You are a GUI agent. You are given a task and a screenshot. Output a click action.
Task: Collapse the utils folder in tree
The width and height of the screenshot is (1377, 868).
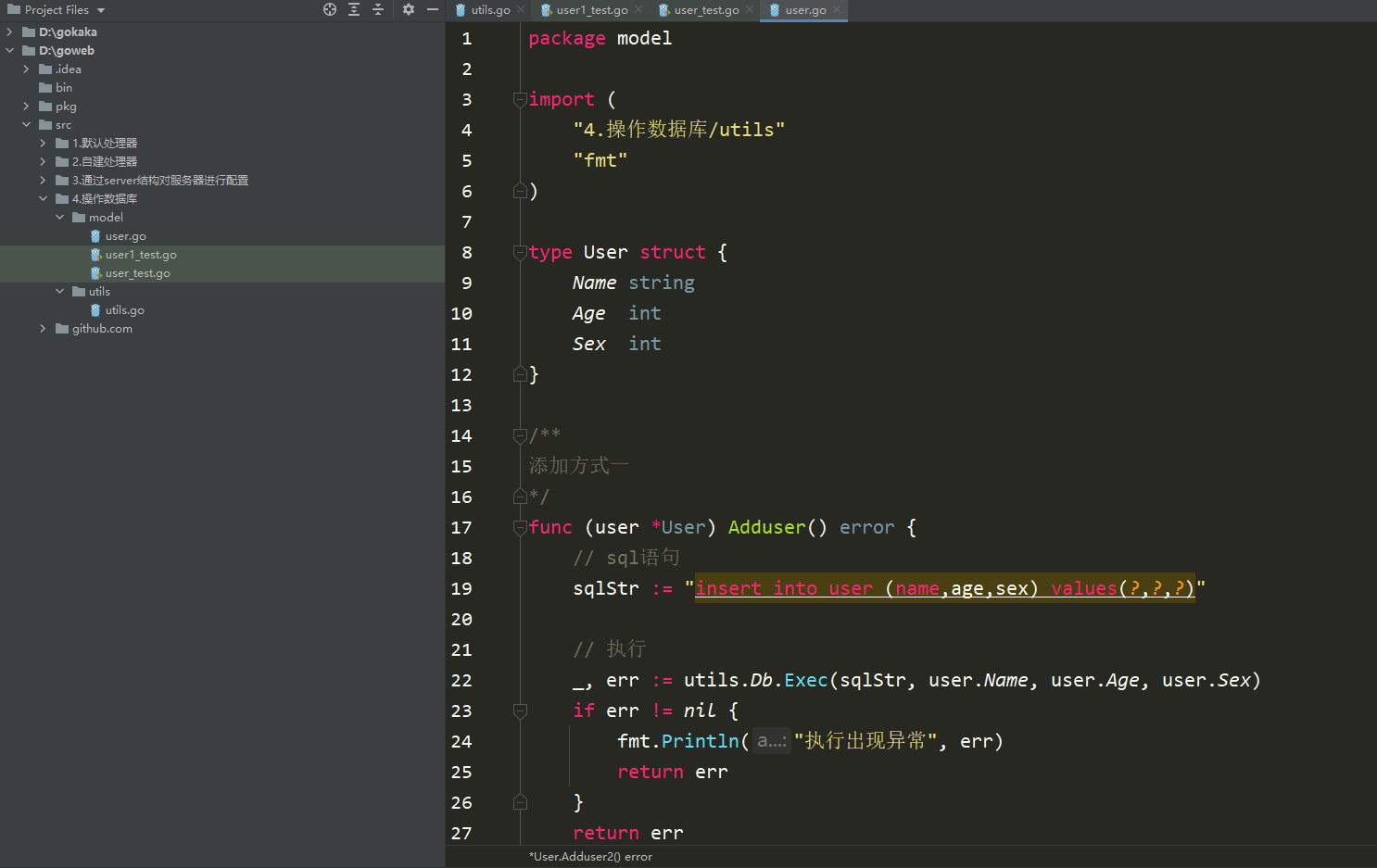pyautogui.click(x=59, y=292)
